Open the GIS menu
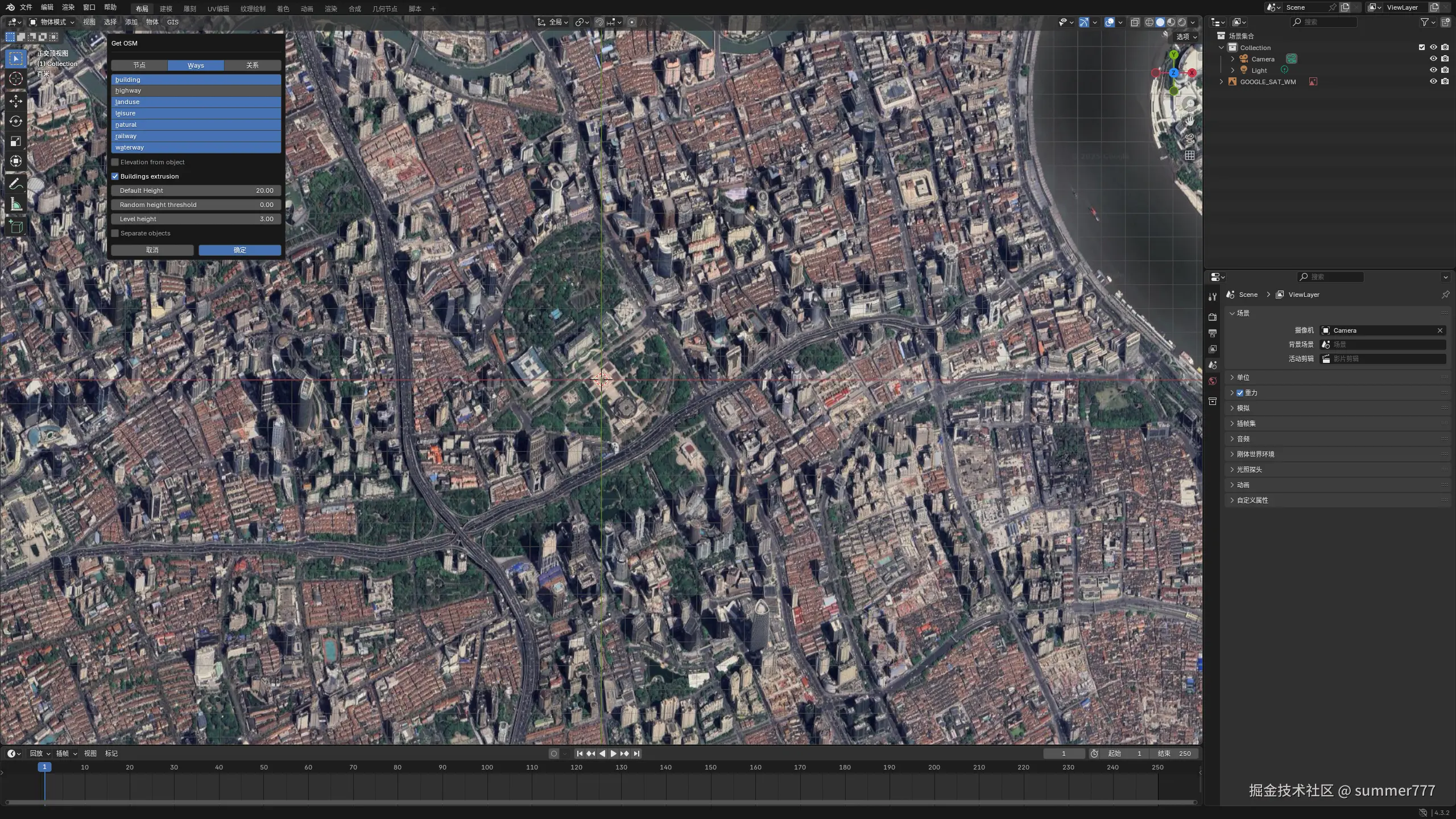The image size is (1456, 819). (x=172, y=22)
